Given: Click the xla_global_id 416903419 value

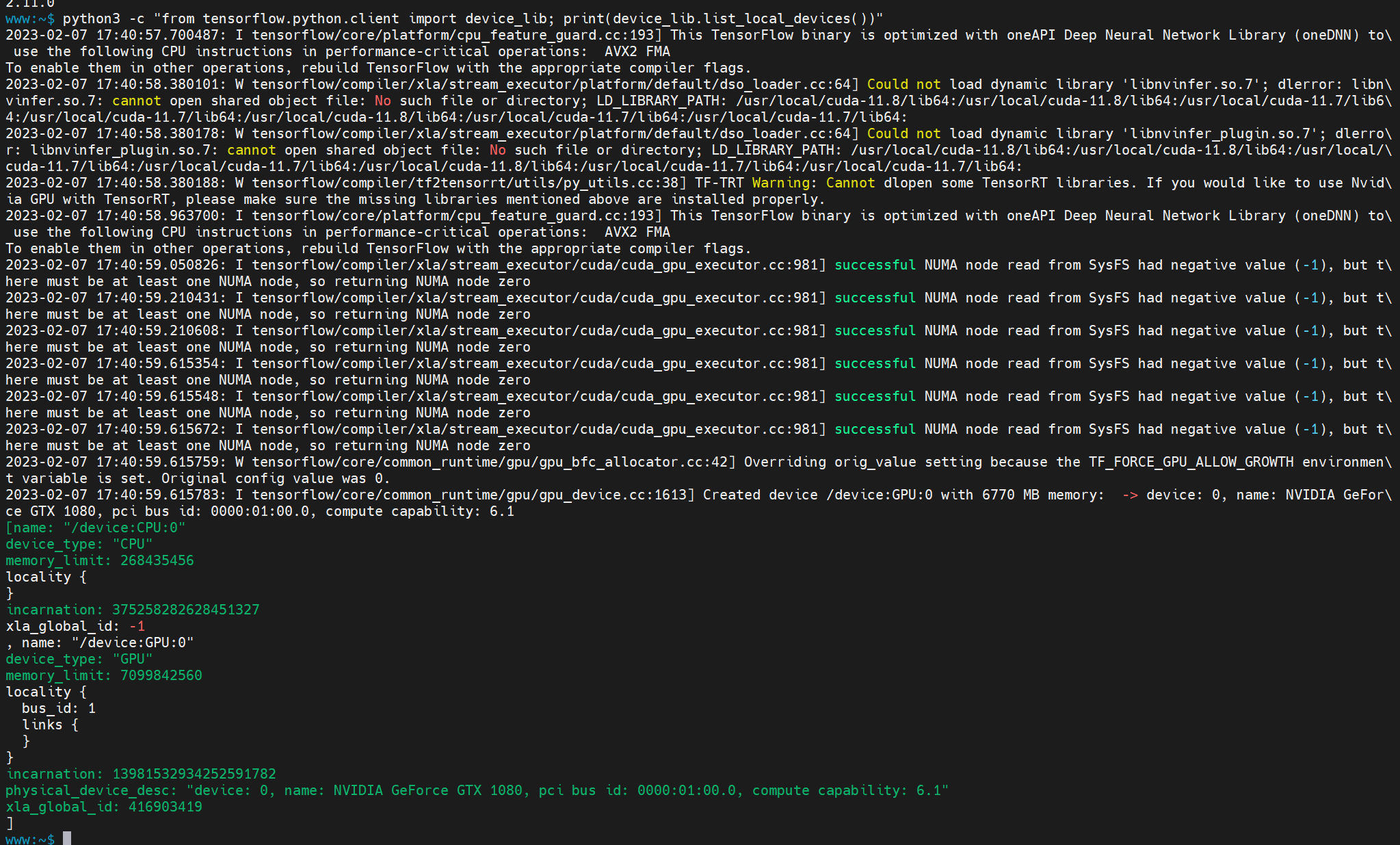Looking at the screenshot, I should click(x=165, y=807).
